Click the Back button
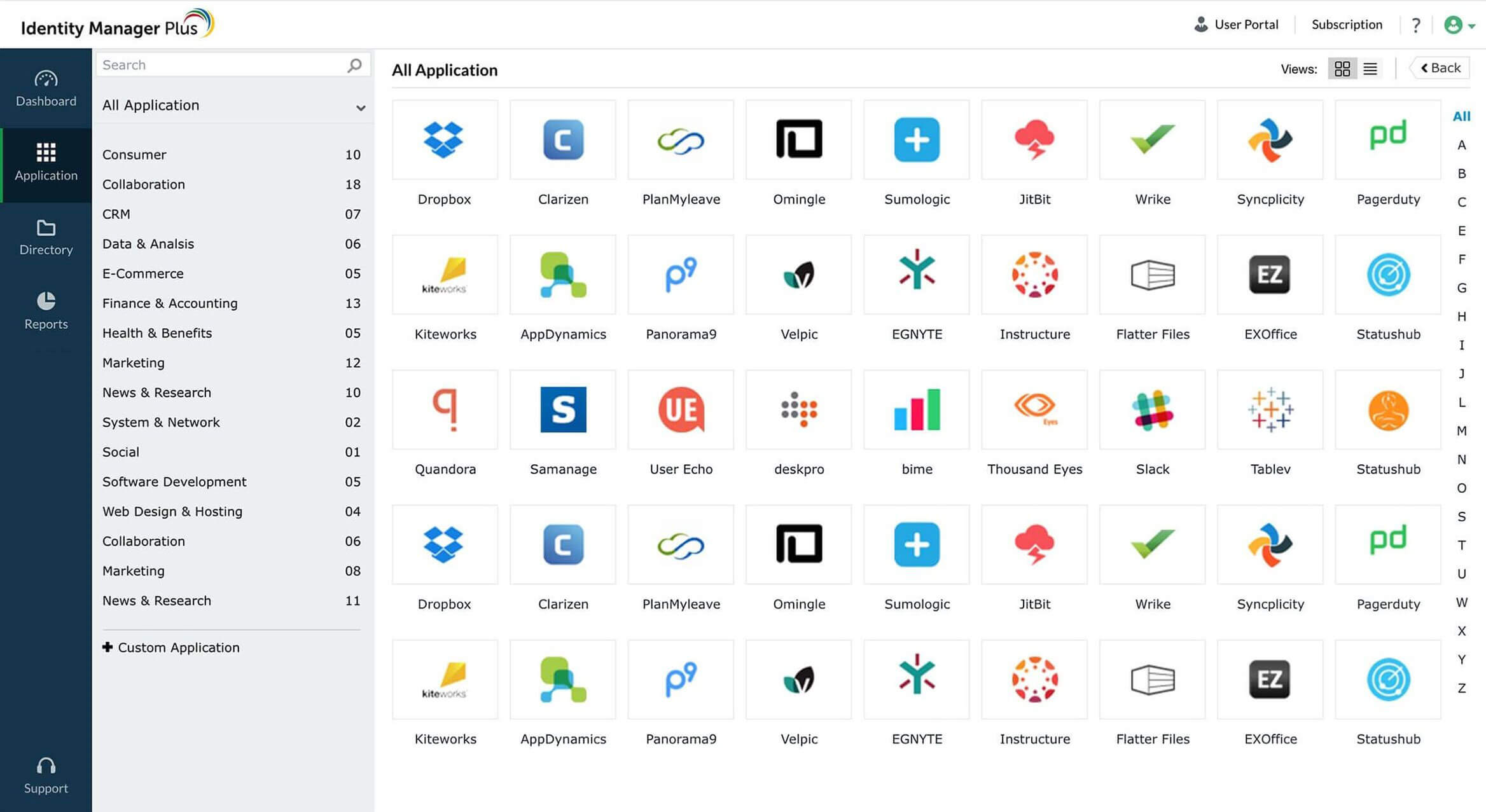Screen dimensions: 1486x812 [x=1441, y=68]
